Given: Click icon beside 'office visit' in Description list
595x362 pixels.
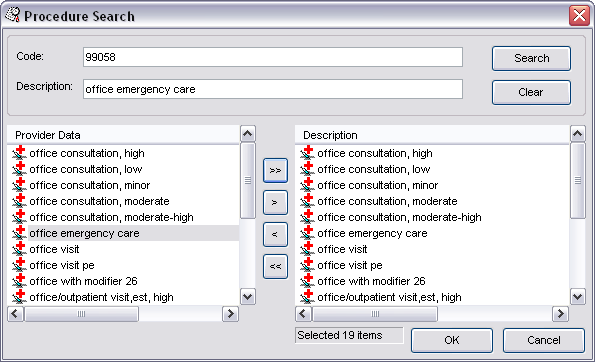Looking at the screenshot, I should [307, 249].
